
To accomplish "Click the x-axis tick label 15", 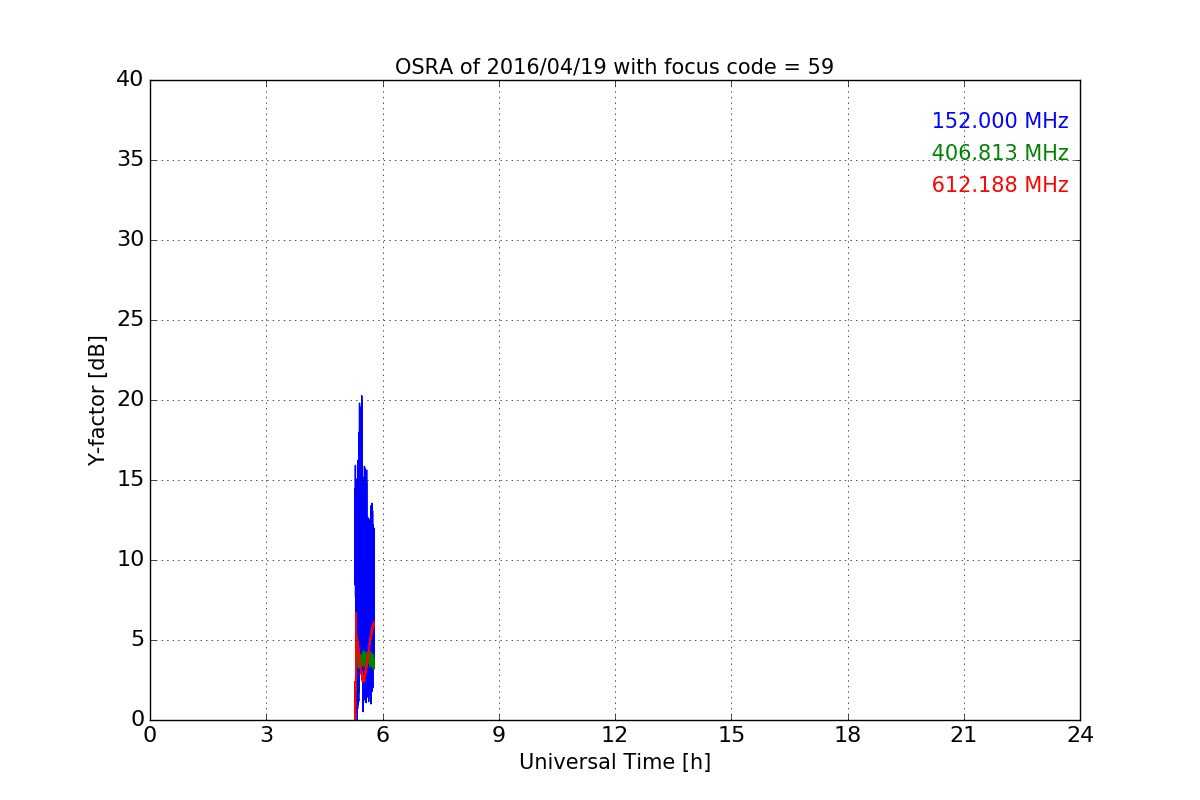I will (x=731, y=735).
